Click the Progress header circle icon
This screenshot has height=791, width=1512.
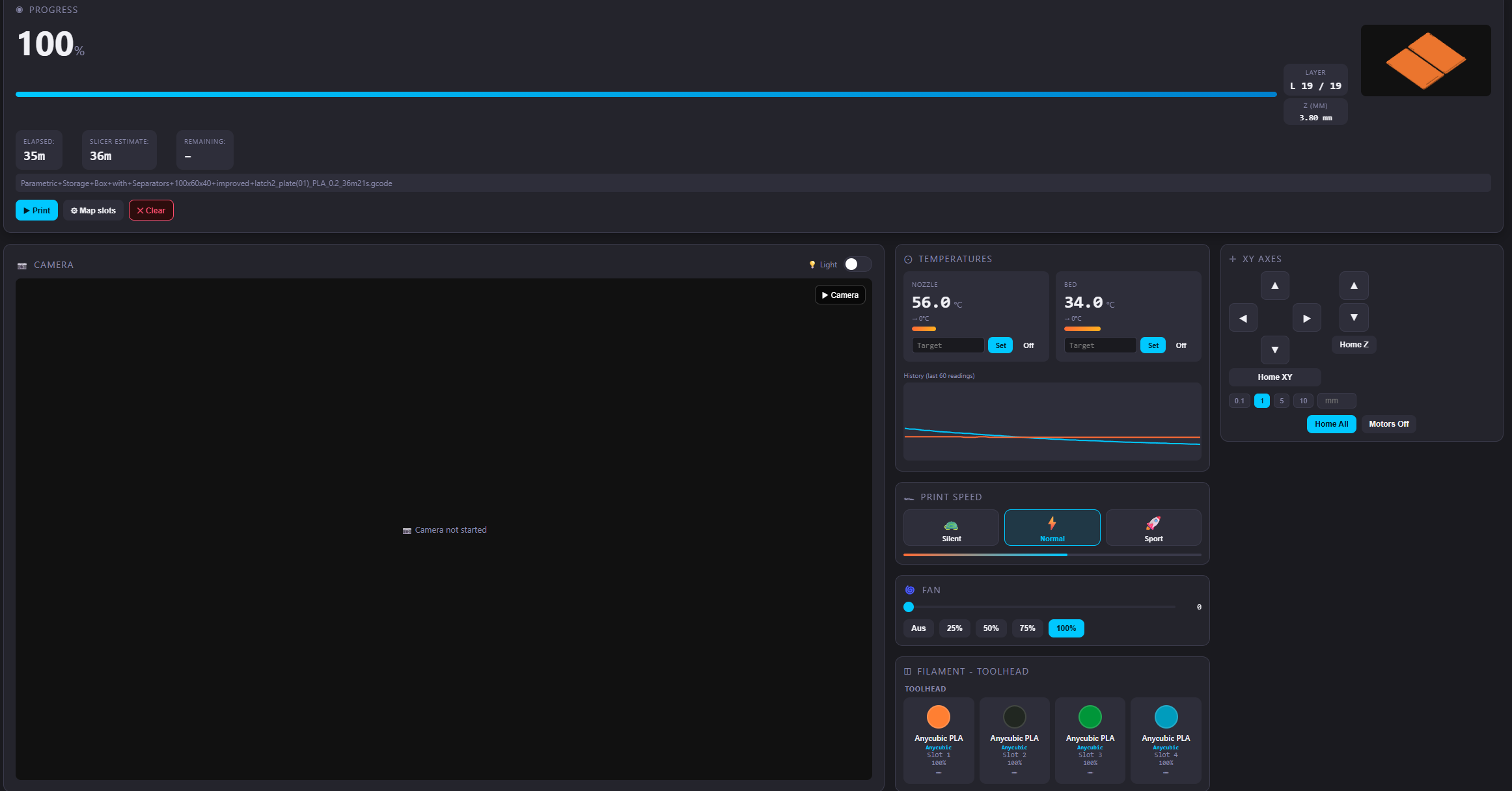(x=20, y=10)
